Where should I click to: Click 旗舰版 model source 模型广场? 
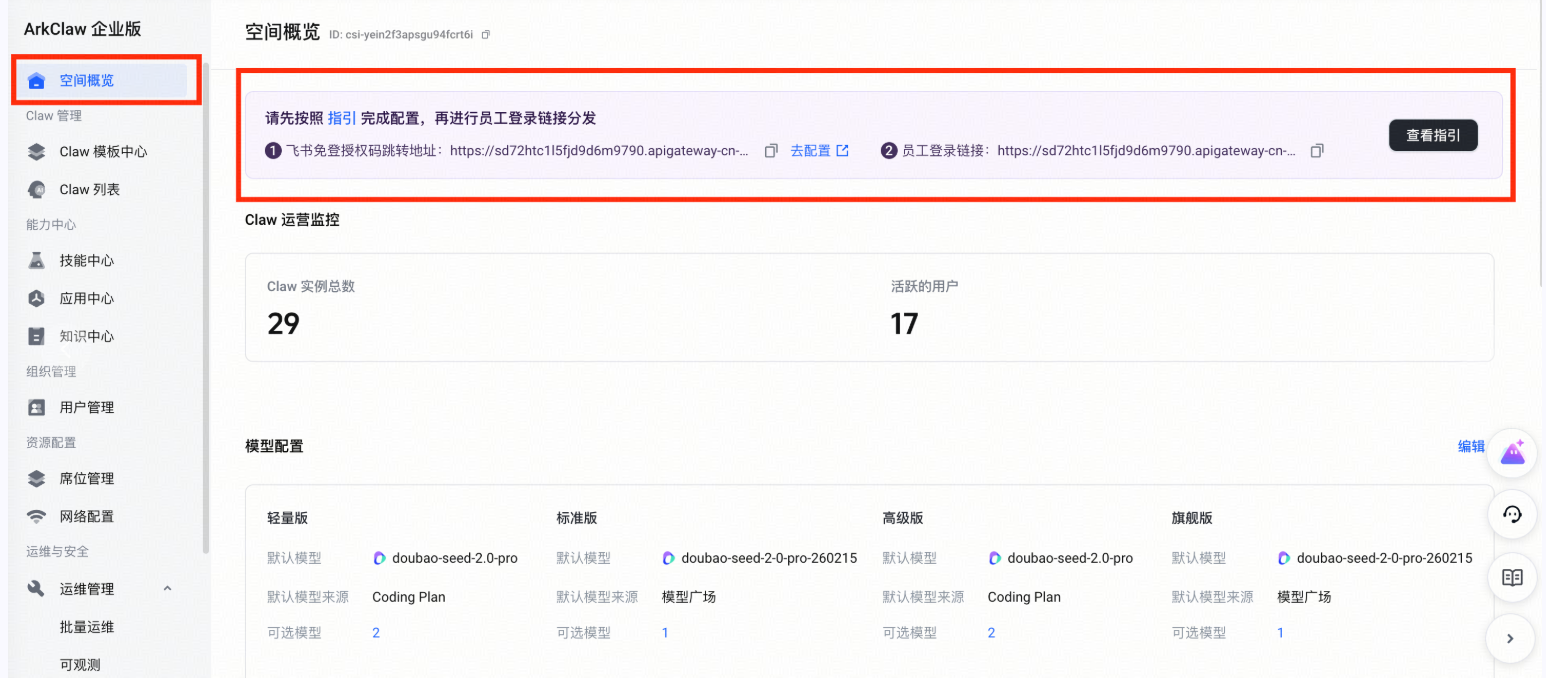coord(1304,597)
